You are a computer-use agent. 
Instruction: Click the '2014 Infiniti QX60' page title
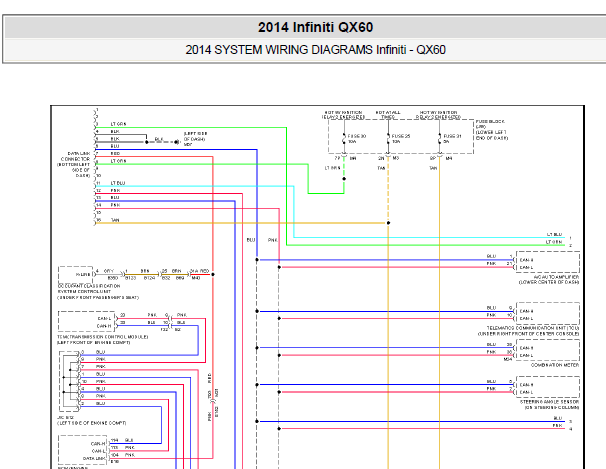[x=315, y=27]
